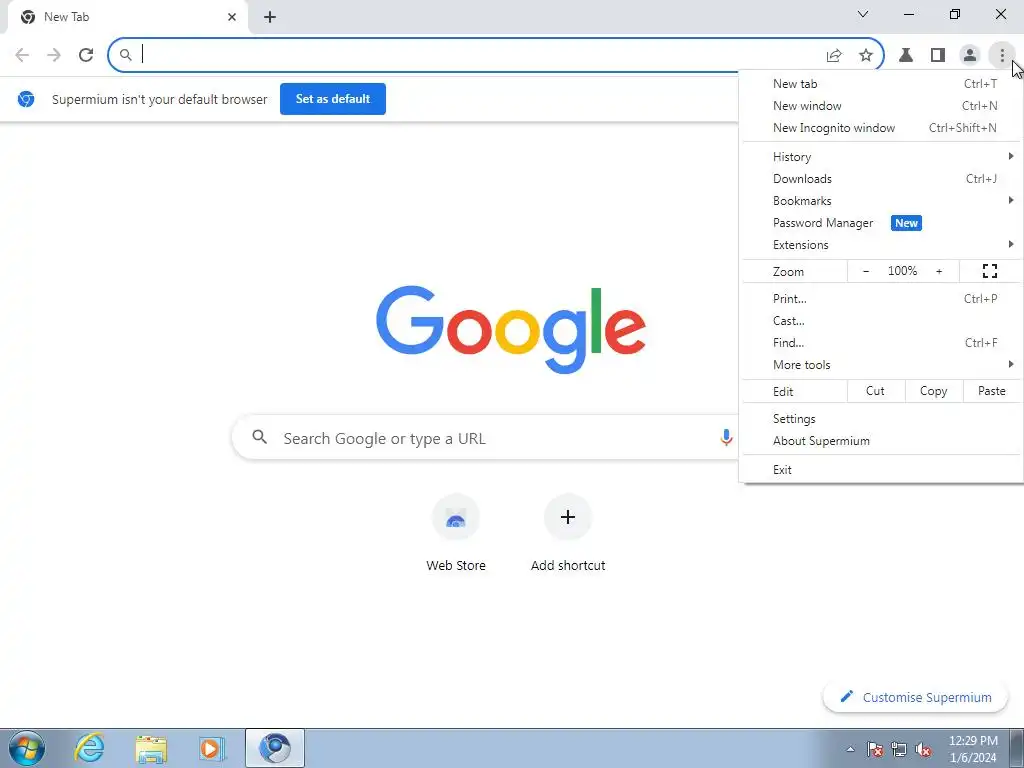Click the Google logo
This screenshot has height=768, width=1024.
pos(511,329)
